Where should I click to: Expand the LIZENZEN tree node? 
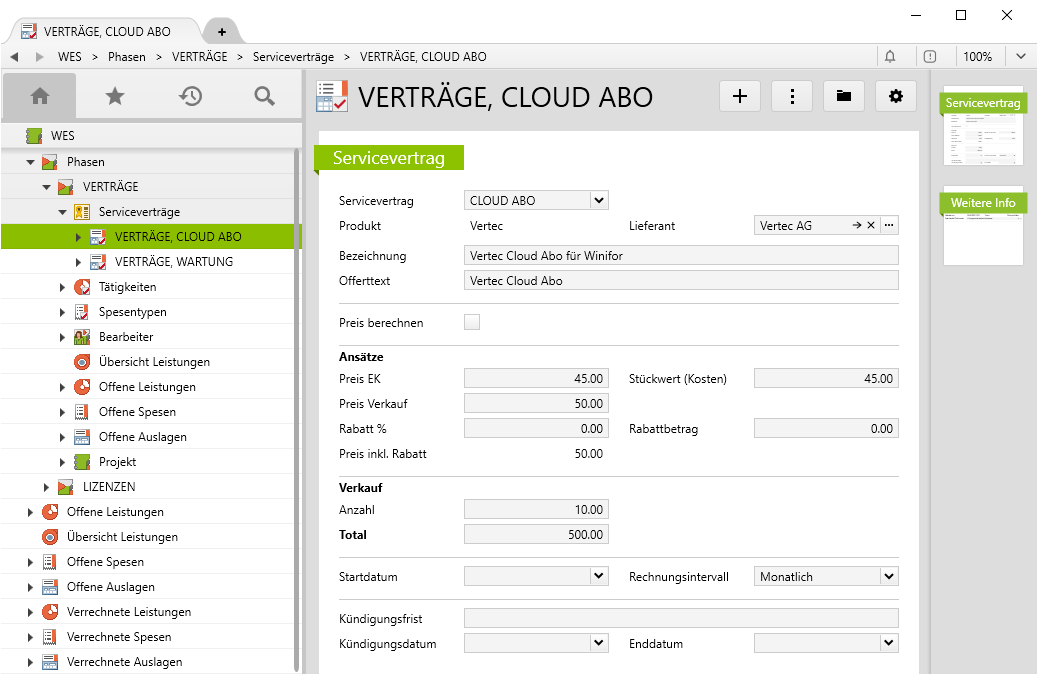click(x=47, y=487)
